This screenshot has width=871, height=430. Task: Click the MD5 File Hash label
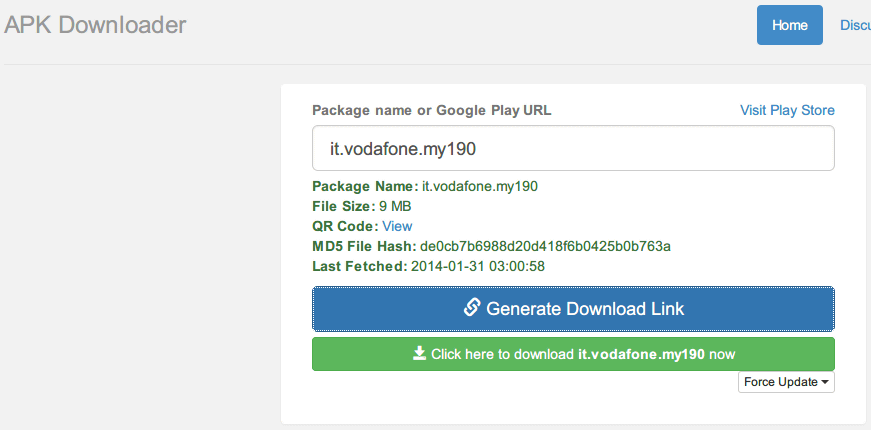[x=364, y=246]
